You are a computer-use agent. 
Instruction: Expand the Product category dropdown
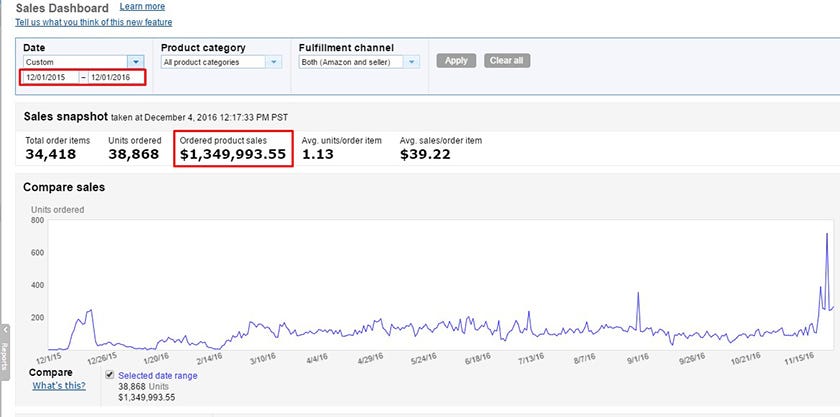tap(274, 62)
